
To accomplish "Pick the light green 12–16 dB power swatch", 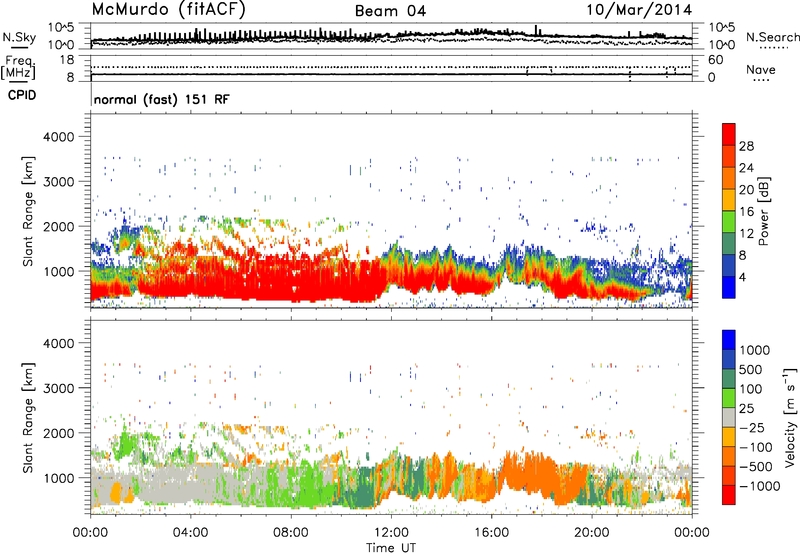I will coord(729,222).
